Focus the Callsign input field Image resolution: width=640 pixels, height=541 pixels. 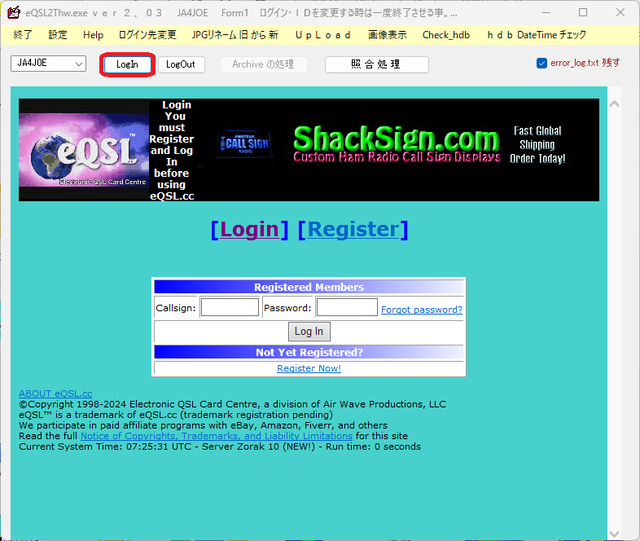click(x=230, y=307)
